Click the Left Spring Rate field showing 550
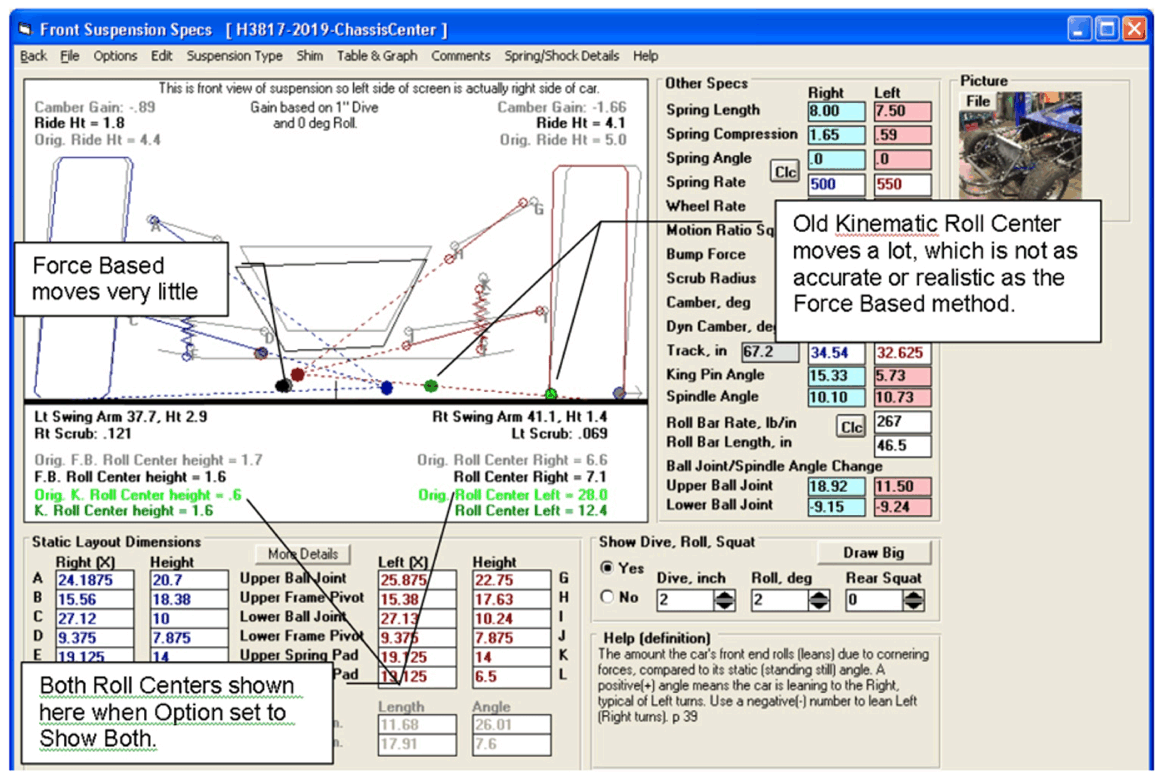Image resolution: width=1160 pixels, height=774 pixels. click(902, 184)
